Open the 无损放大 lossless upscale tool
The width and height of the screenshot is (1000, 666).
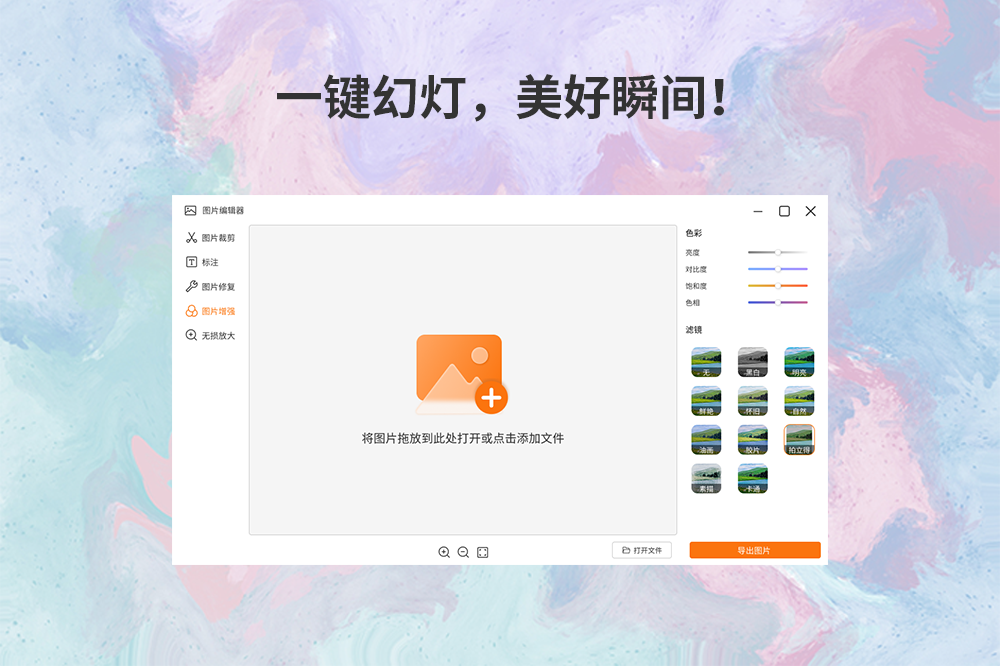[209, 336]
